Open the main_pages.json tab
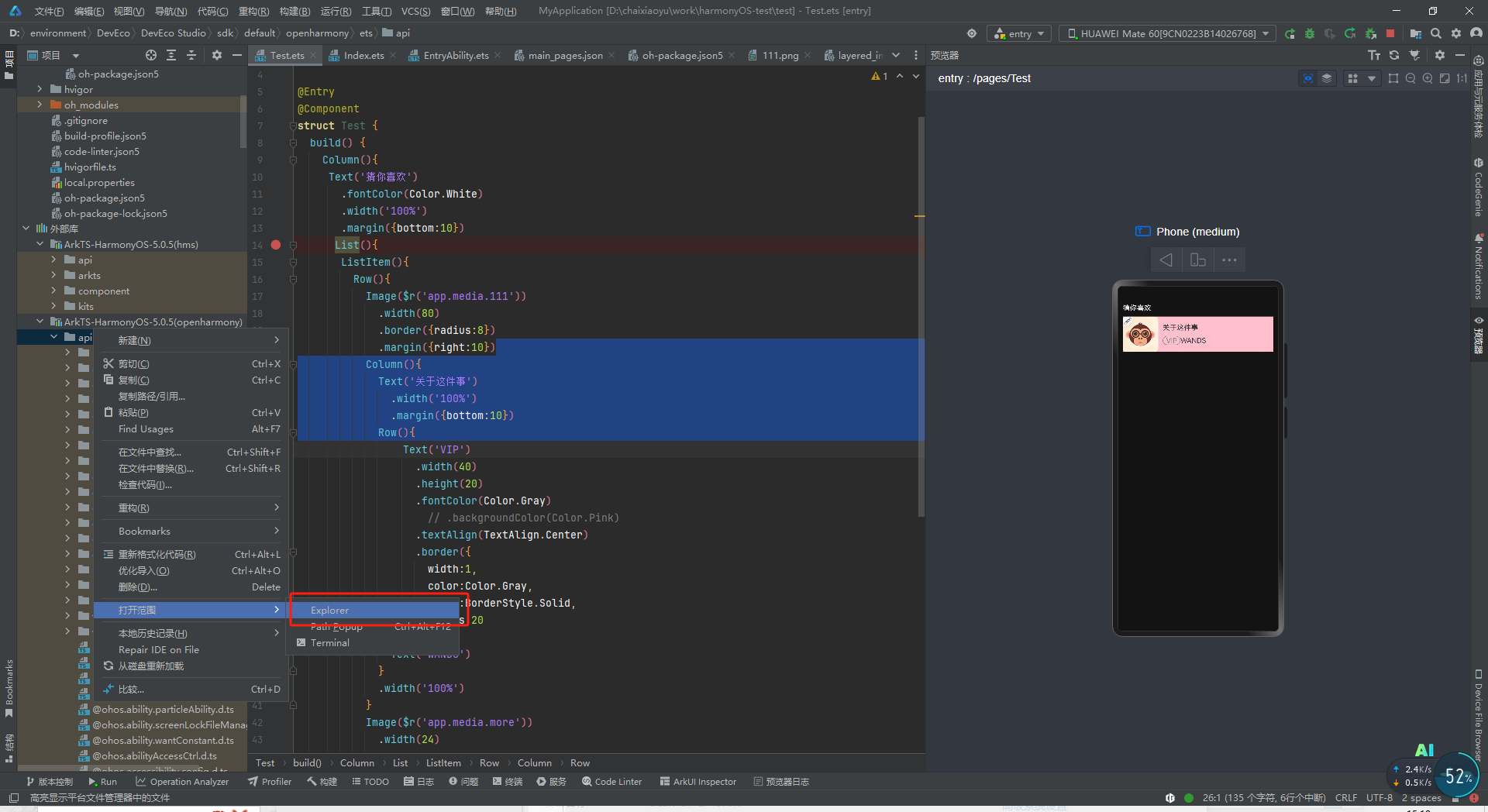 [x=565, y=55]
